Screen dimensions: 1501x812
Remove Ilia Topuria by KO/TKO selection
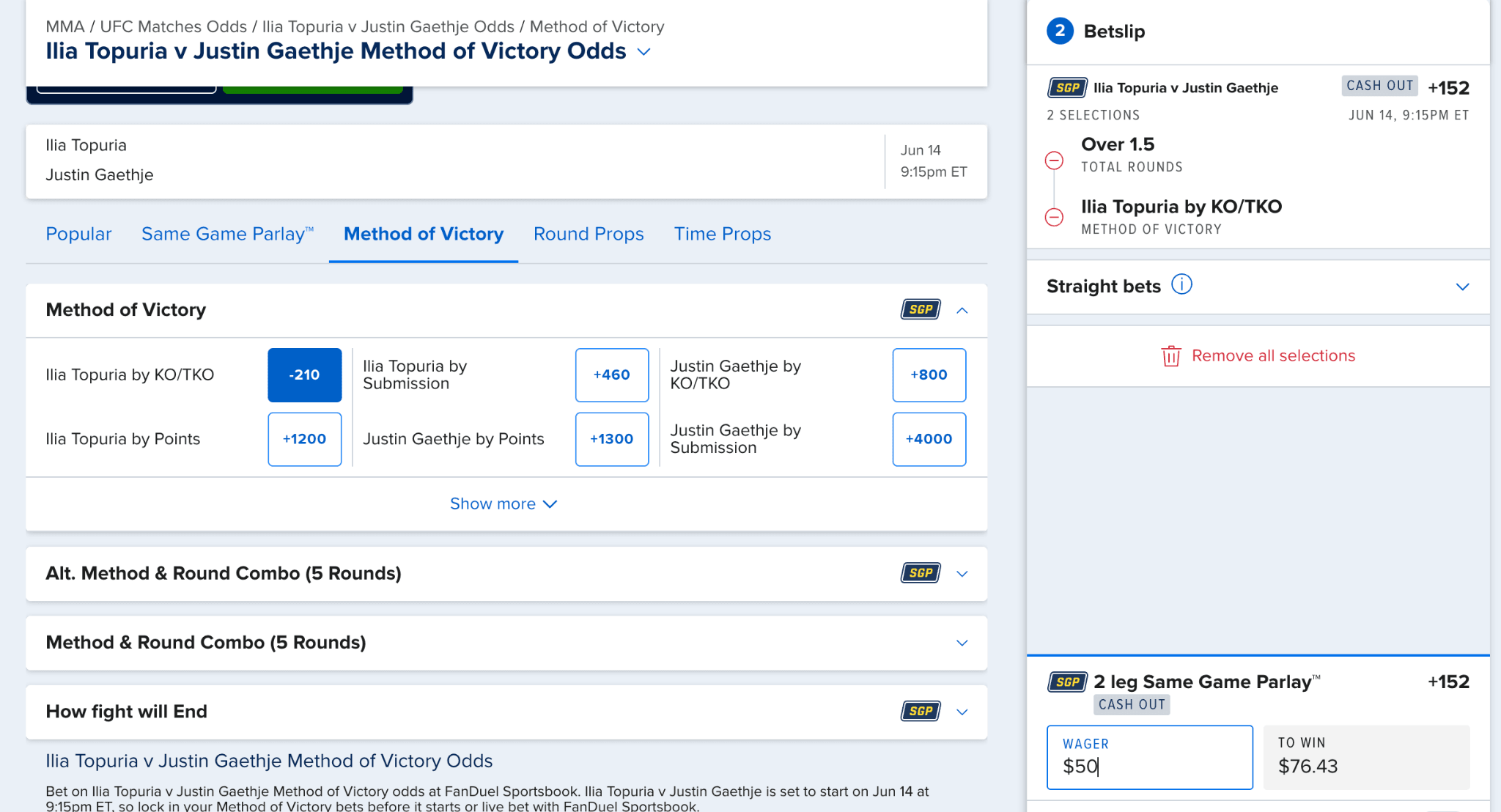click(1054, 217)
